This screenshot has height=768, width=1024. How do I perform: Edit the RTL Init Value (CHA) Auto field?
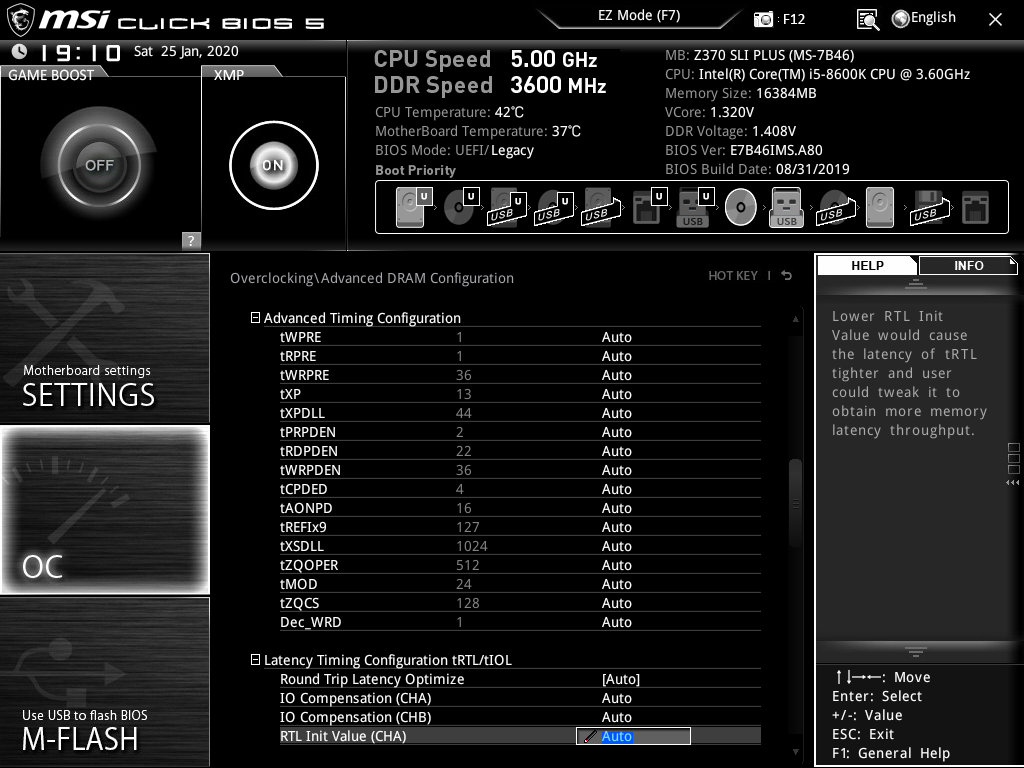pyautogui.click(x=633, y=736)
